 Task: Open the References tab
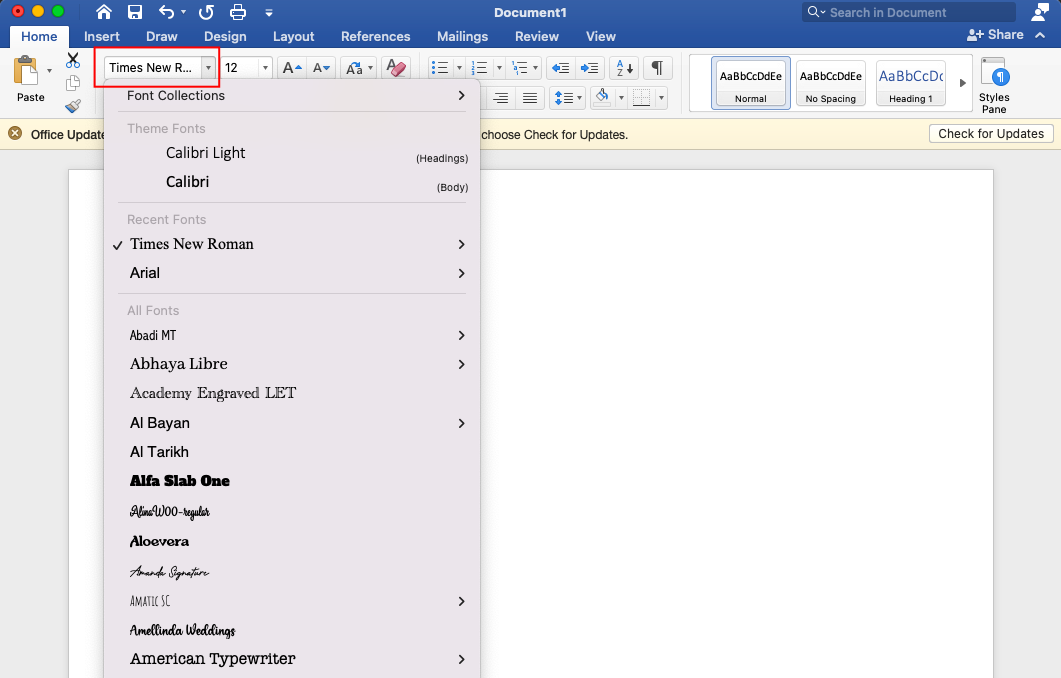[376, 37]
